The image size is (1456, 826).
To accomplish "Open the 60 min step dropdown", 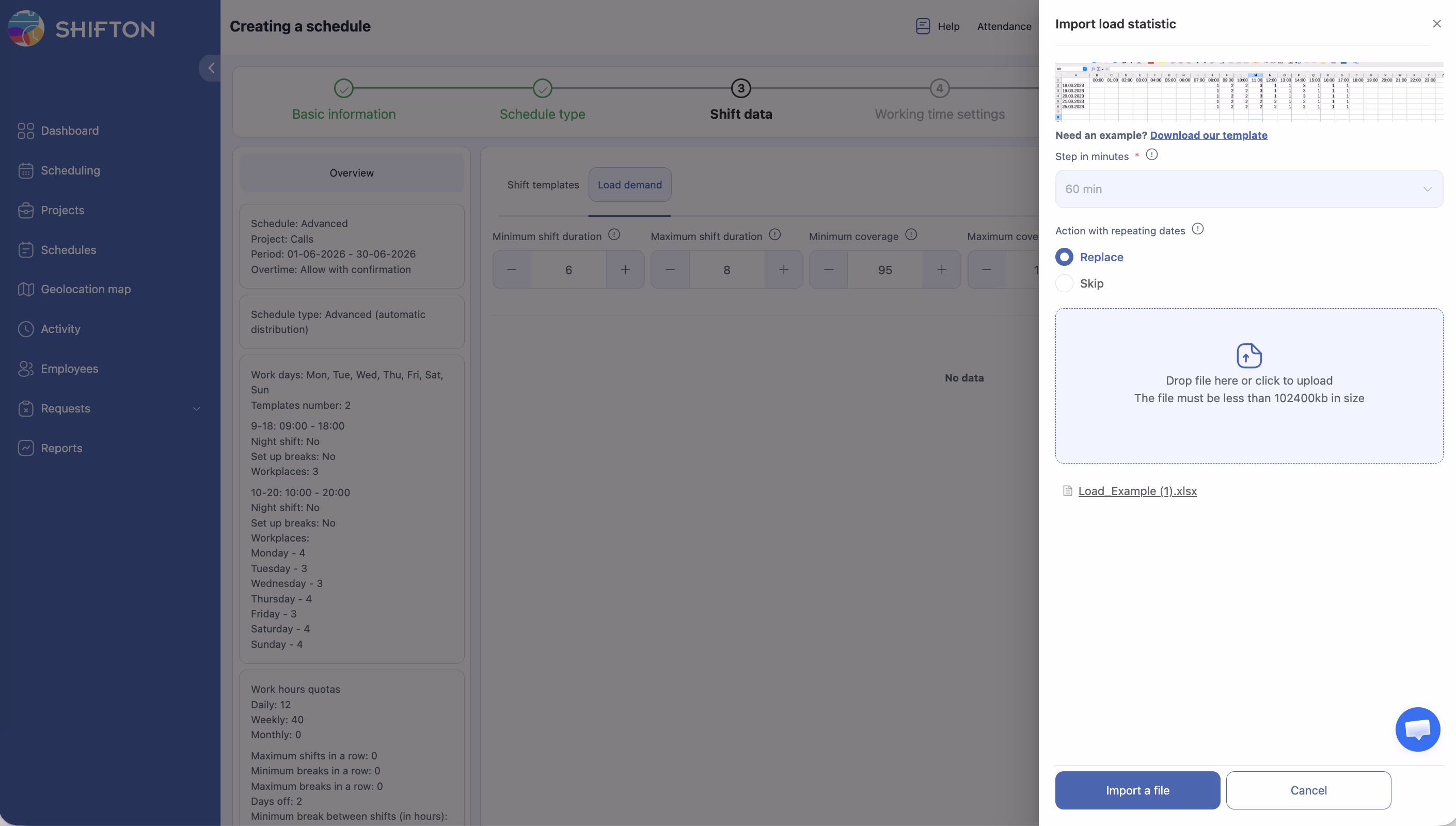I will tap(1248, 189).
